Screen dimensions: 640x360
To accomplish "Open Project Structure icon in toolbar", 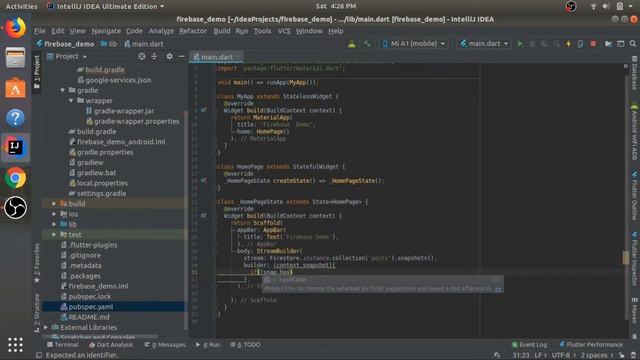I will pos(608,44).
